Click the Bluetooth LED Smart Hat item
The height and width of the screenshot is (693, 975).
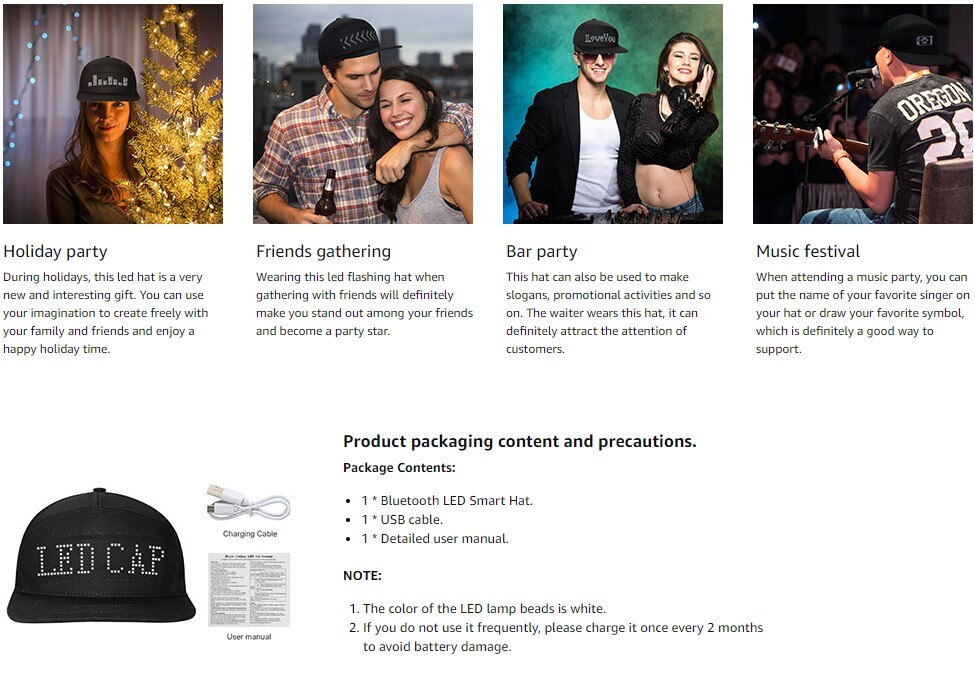click(x=447, y=501)
